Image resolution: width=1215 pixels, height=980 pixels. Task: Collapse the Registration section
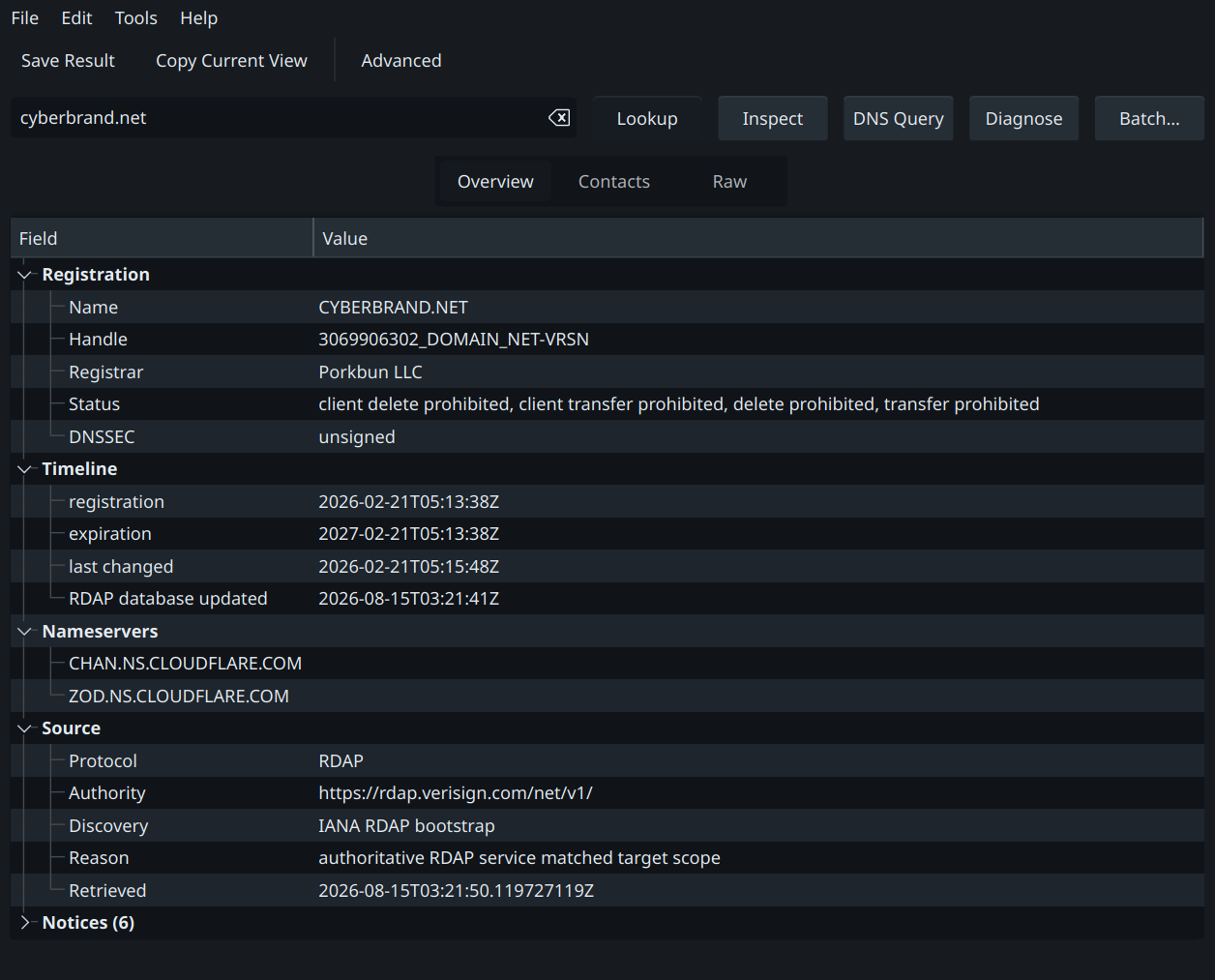(x=25, y=275)
